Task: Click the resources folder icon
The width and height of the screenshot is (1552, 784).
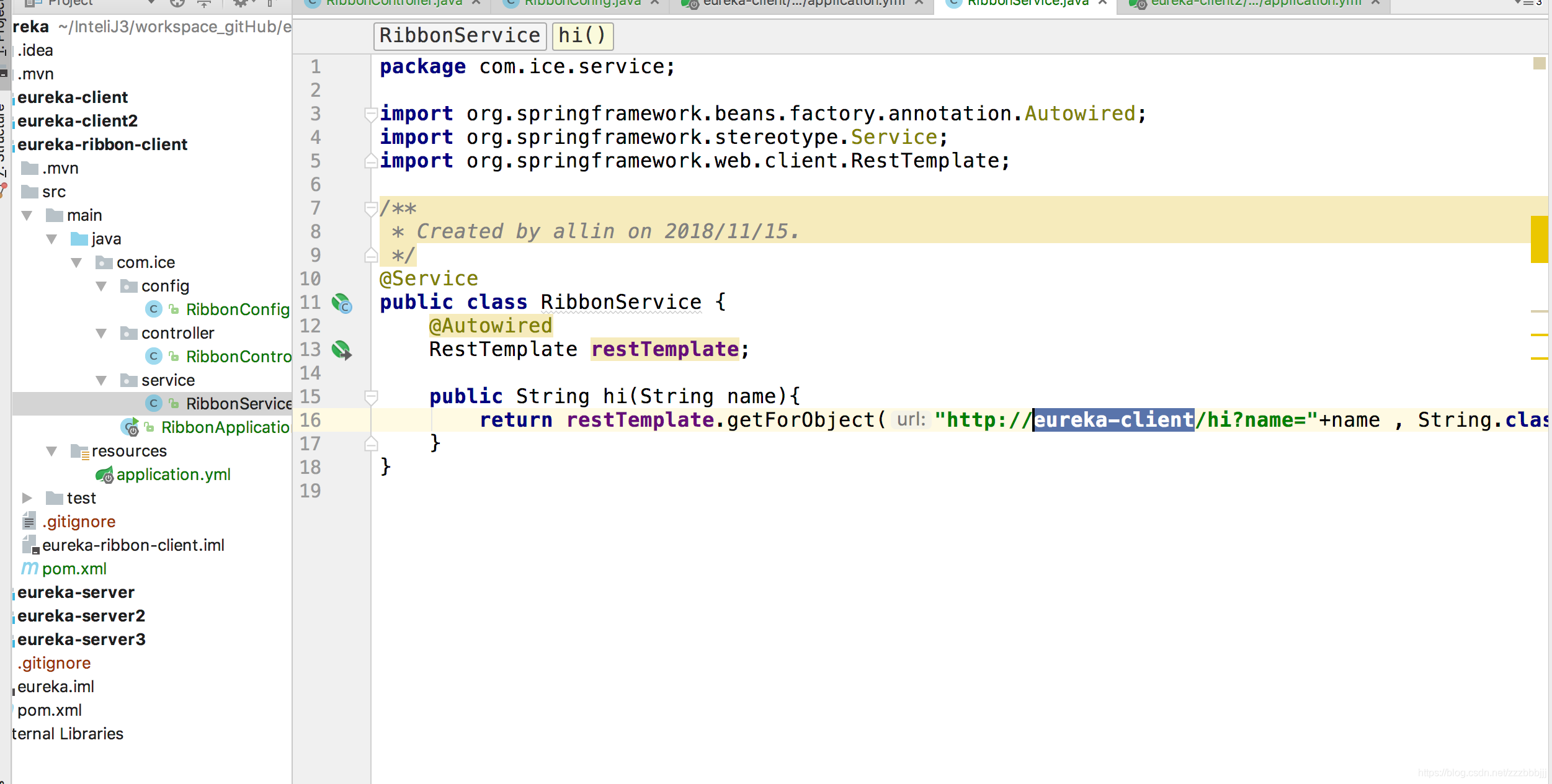Action: [80, 452]
